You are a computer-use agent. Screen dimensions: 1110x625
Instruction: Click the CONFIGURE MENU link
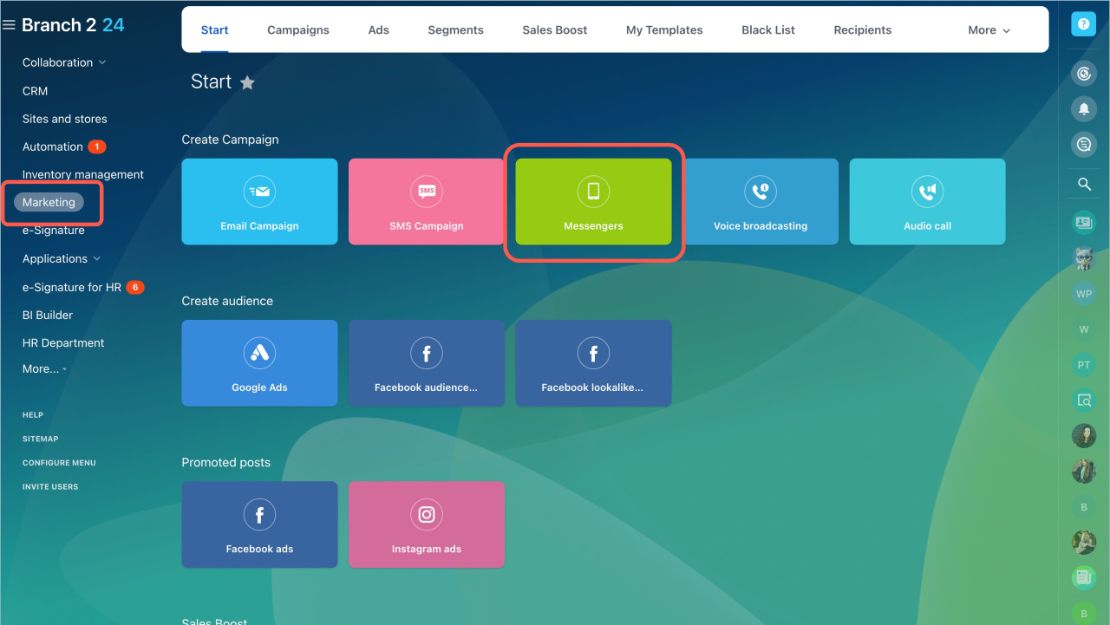[x=59, y=463]
